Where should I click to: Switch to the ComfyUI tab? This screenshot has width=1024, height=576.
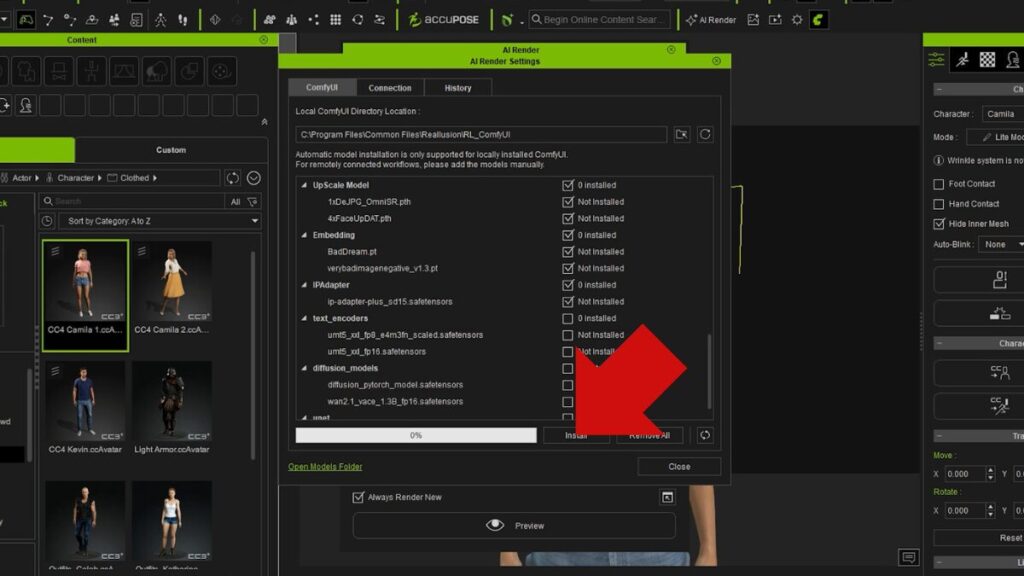point(322,88)
